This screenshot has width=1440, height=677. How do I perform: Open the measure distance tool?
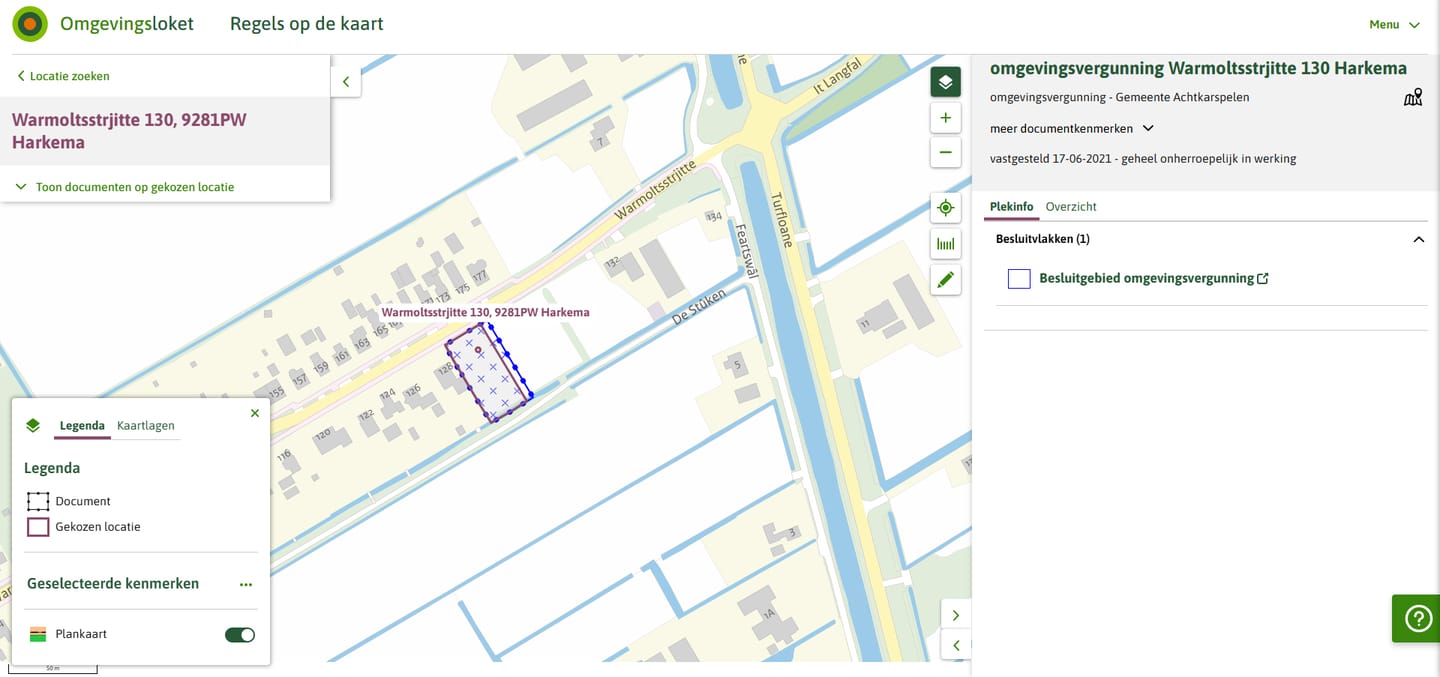click(x=945, y=244)
